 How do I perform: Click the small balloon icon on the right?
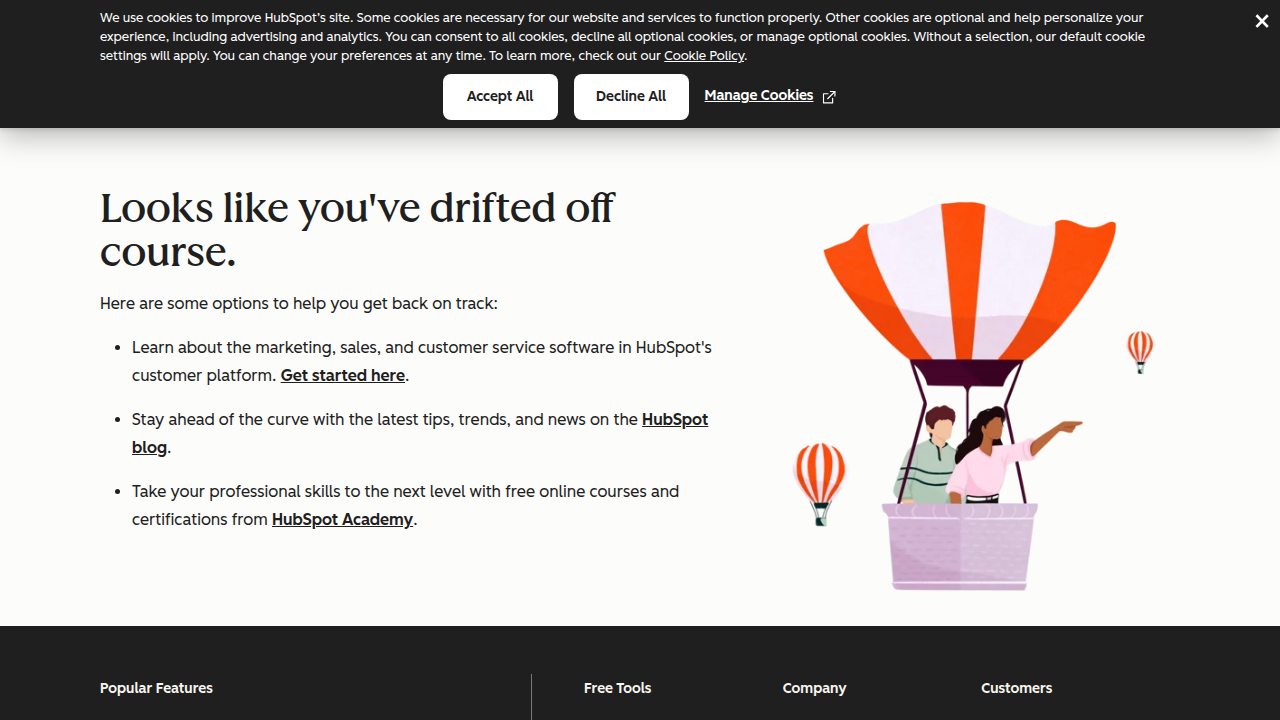(x=1139, y=352)
